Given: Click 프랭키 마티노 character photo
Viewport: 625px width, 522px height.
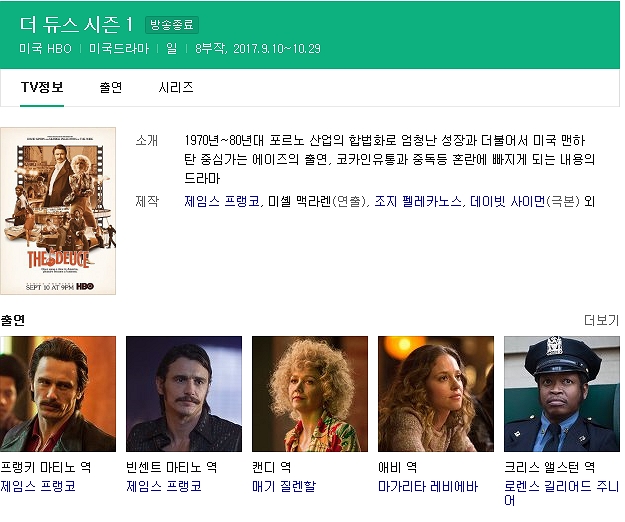Looking at the screenshot, I should pyautogui.click(x=58, y=394).
